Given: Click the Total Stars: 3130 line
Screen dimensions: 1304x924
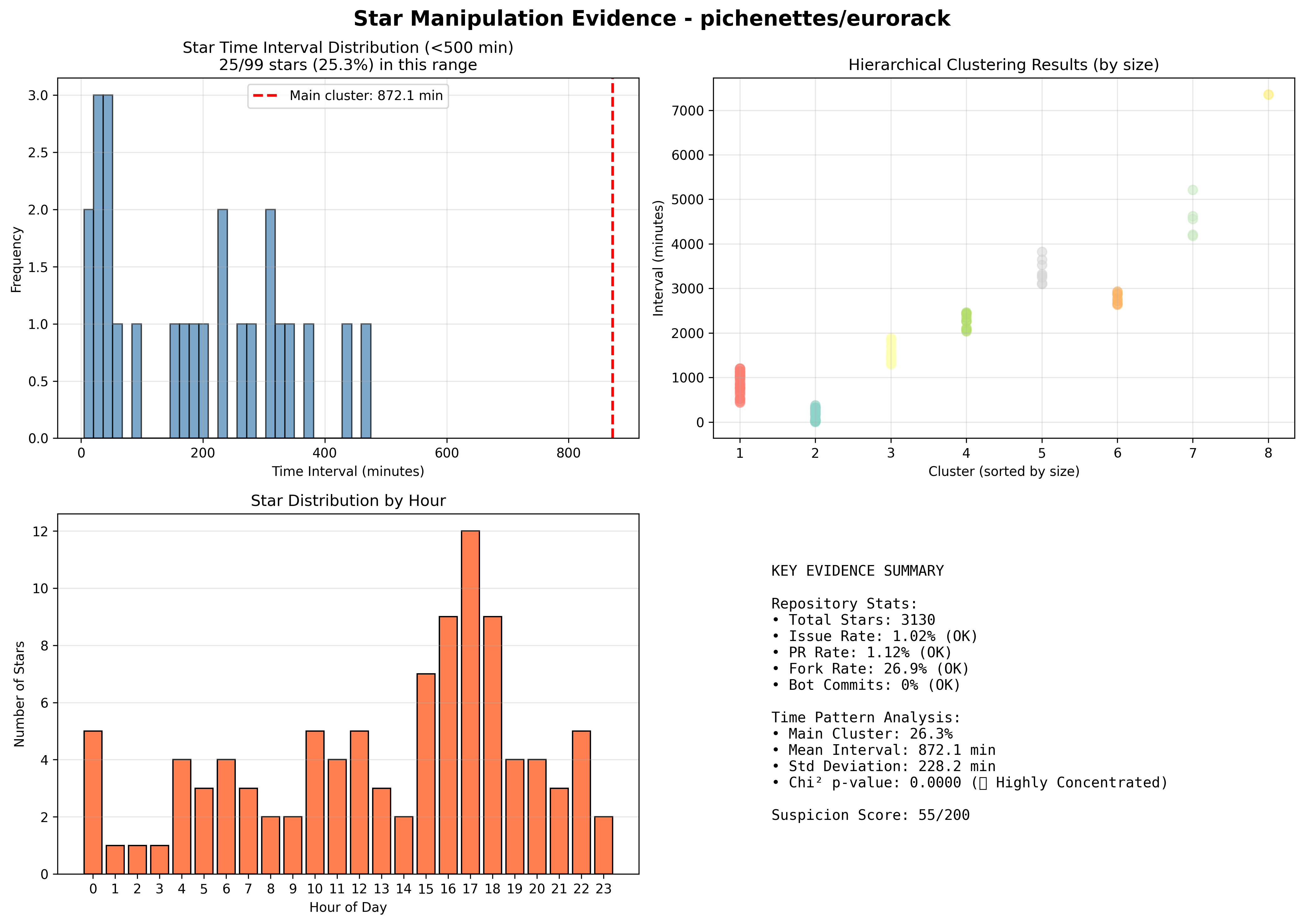Looking at the screenshot, I should [853, 620].
